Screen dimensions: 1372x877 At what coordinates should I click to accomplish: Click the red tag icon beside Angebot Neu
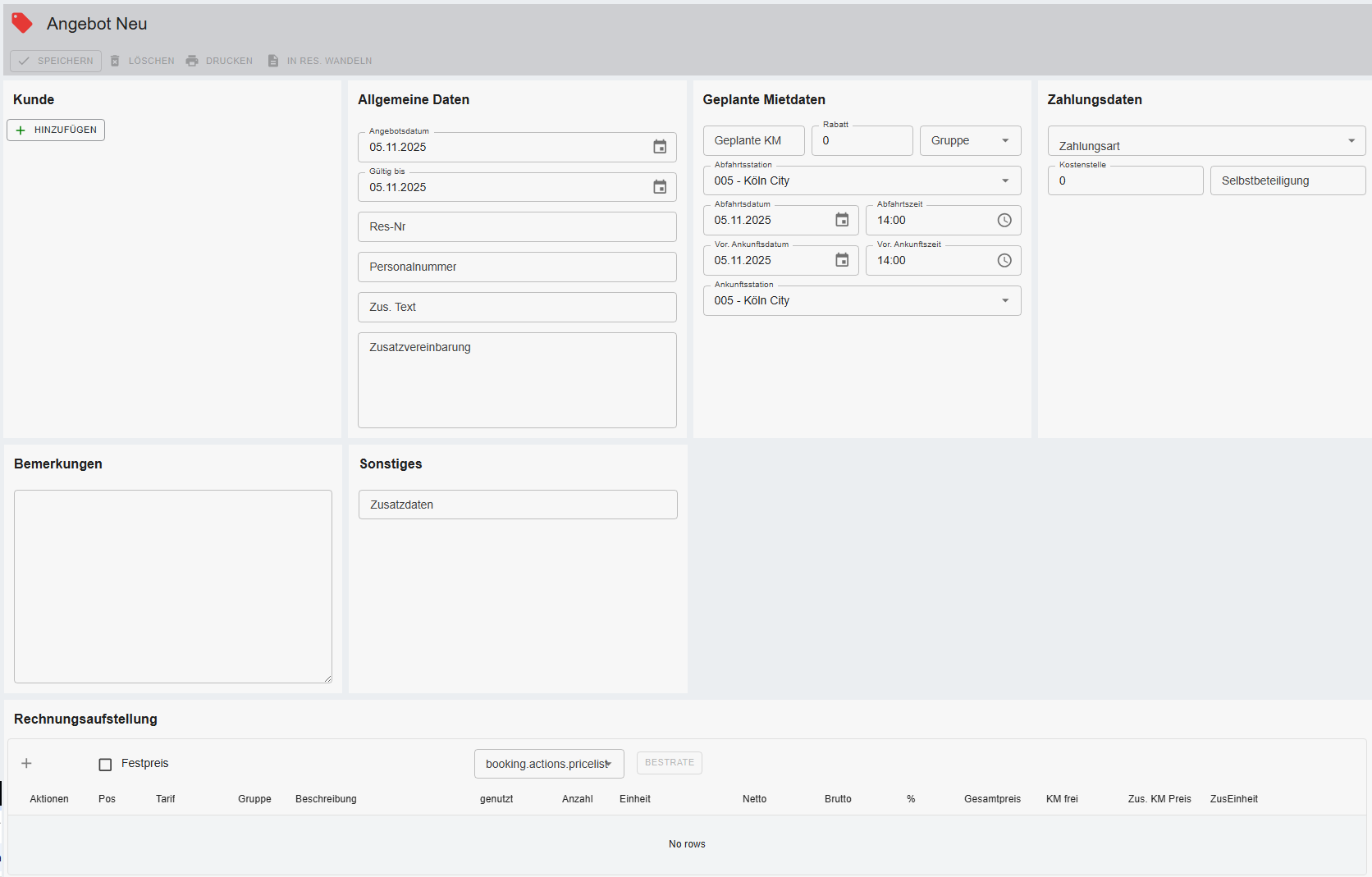[x=22, y=23]
